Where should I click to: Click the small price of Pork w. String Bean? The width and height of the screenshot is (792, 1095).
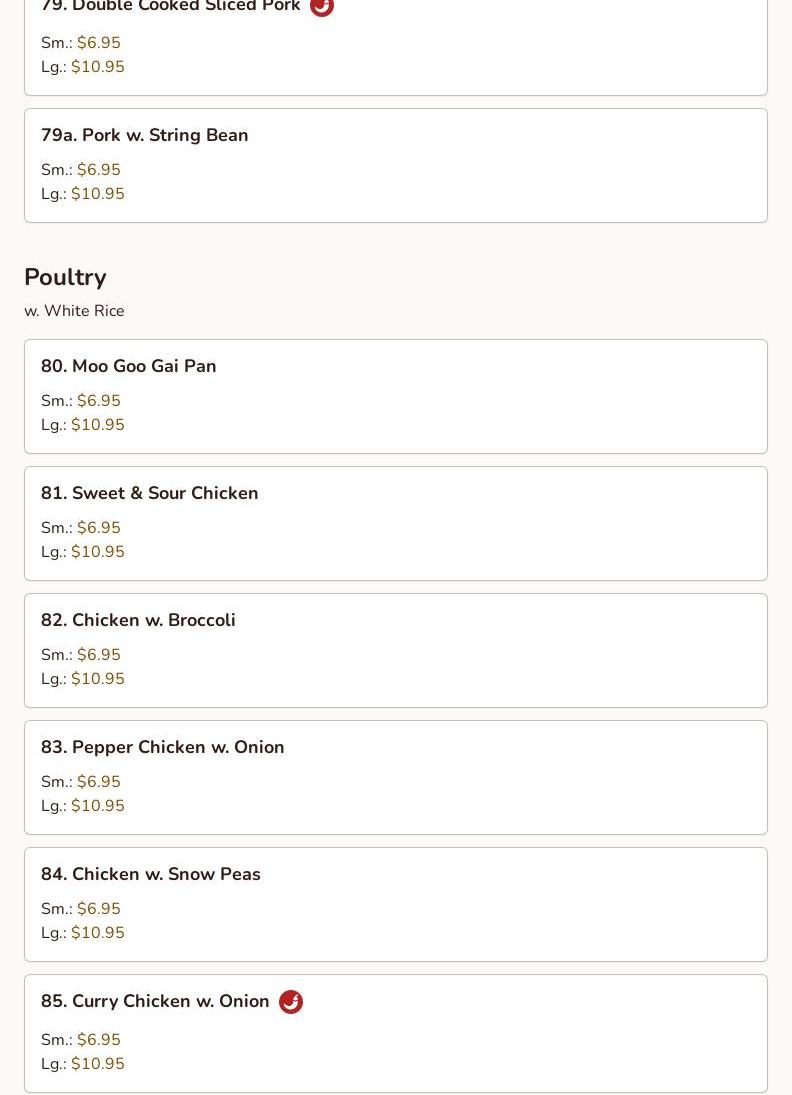click(x=98, y=170)
